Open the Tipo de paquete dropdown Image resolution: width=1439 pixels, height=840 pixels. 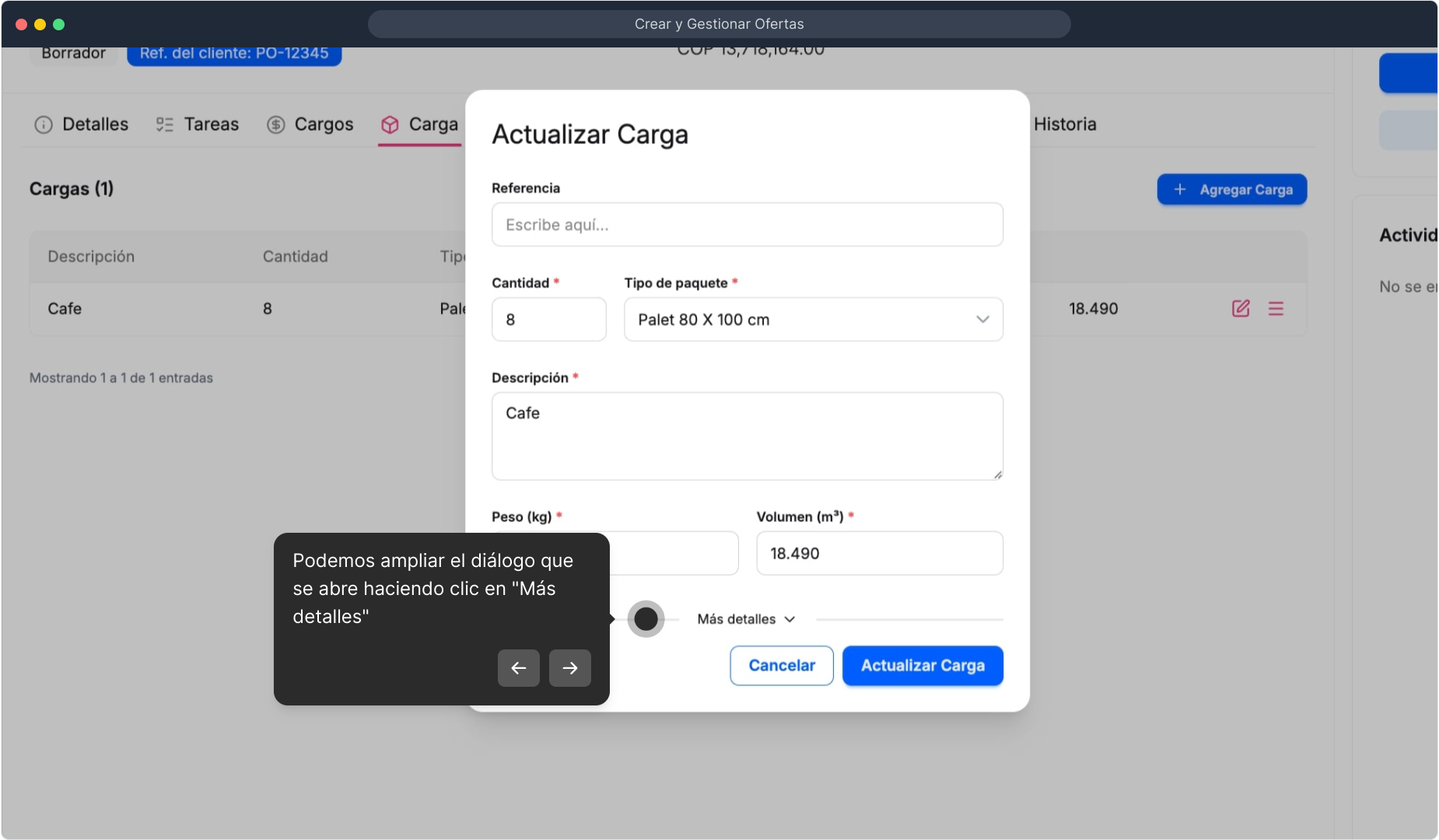814,320
